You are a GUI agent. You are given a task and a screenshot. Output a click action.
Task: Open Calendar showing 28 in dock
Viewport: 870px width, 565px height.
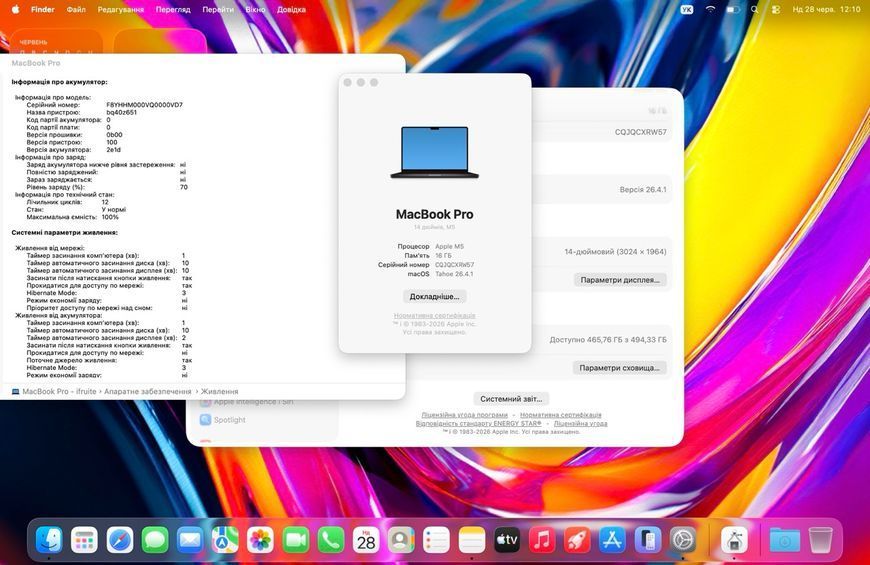pos(366,539)
